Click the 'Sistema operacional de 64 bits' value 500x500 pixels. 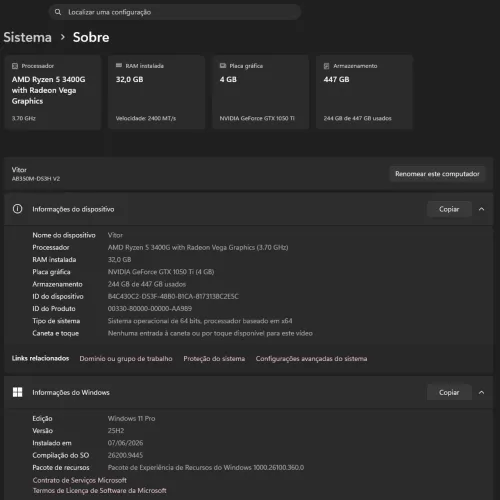200,321
